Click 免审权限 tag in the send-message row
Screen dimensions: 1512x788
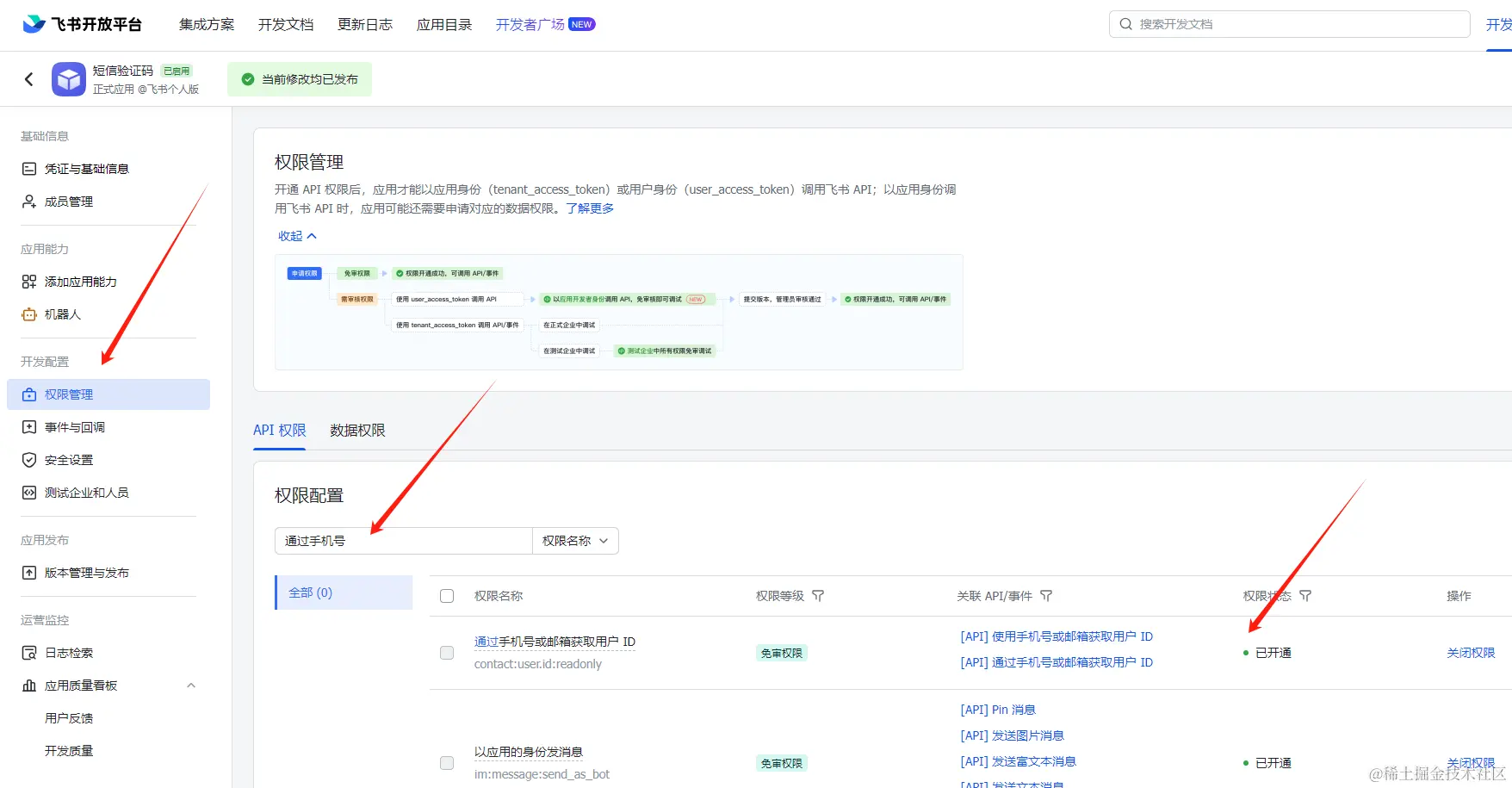[x=782, y=763]
